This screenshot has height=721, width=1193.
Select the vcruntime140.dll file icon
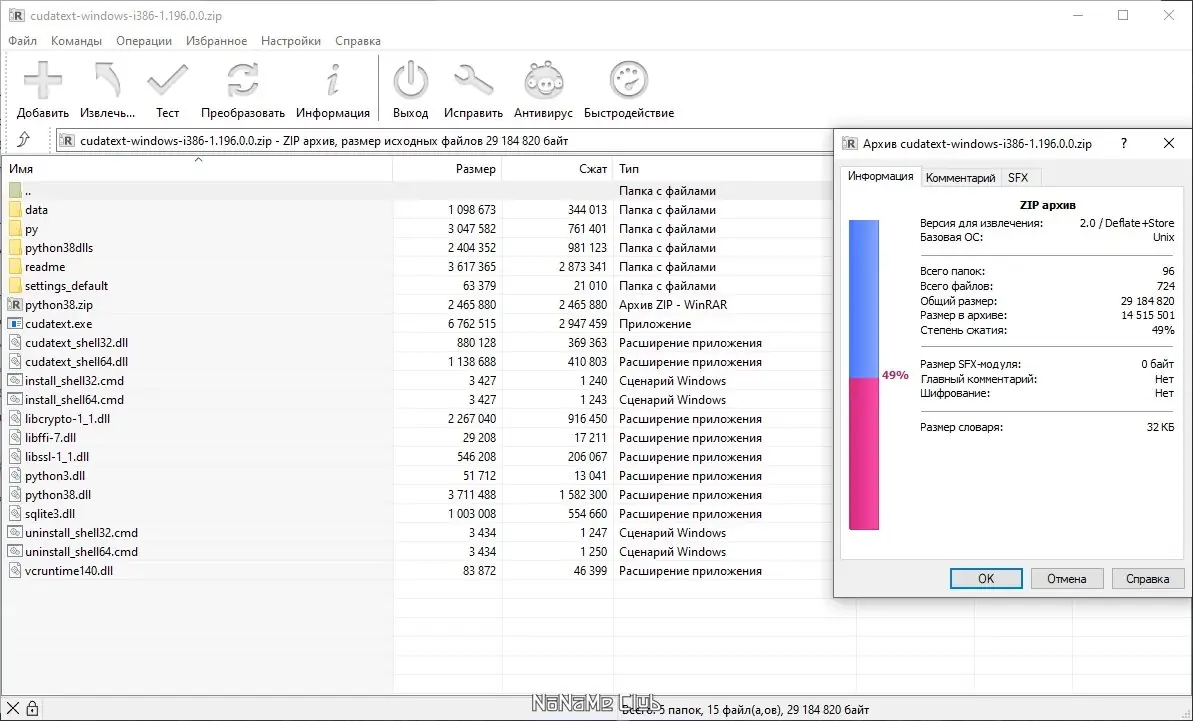15,571
